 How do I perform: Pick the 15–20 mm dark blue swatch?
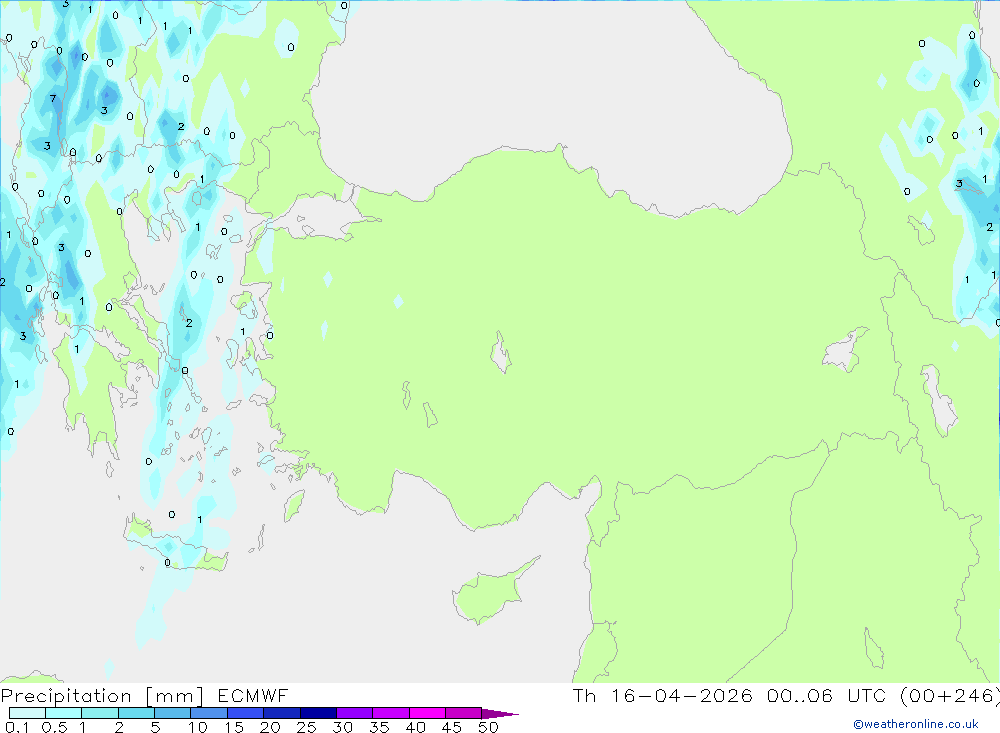[245, 713]
